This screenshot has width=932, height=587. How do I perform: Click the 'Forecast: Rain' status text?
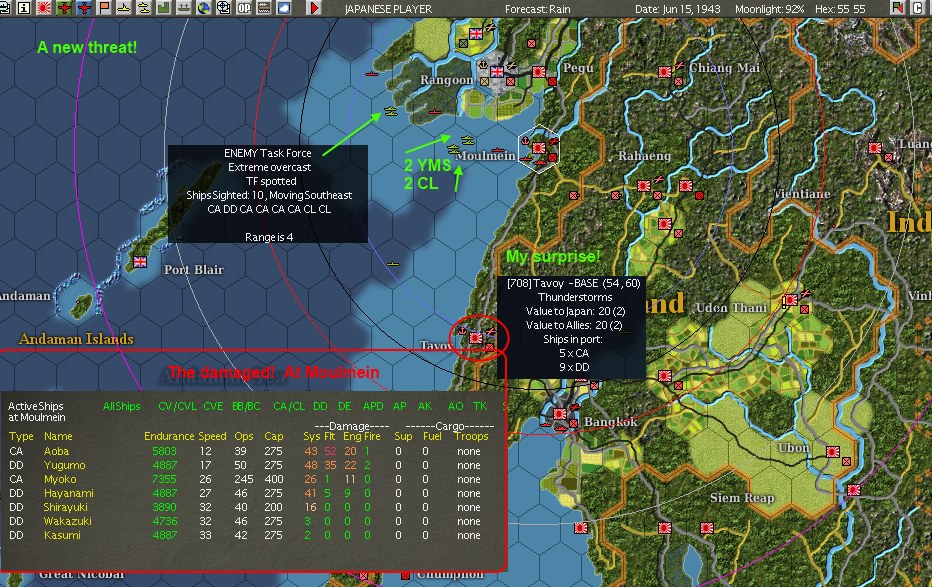(537, 9)
